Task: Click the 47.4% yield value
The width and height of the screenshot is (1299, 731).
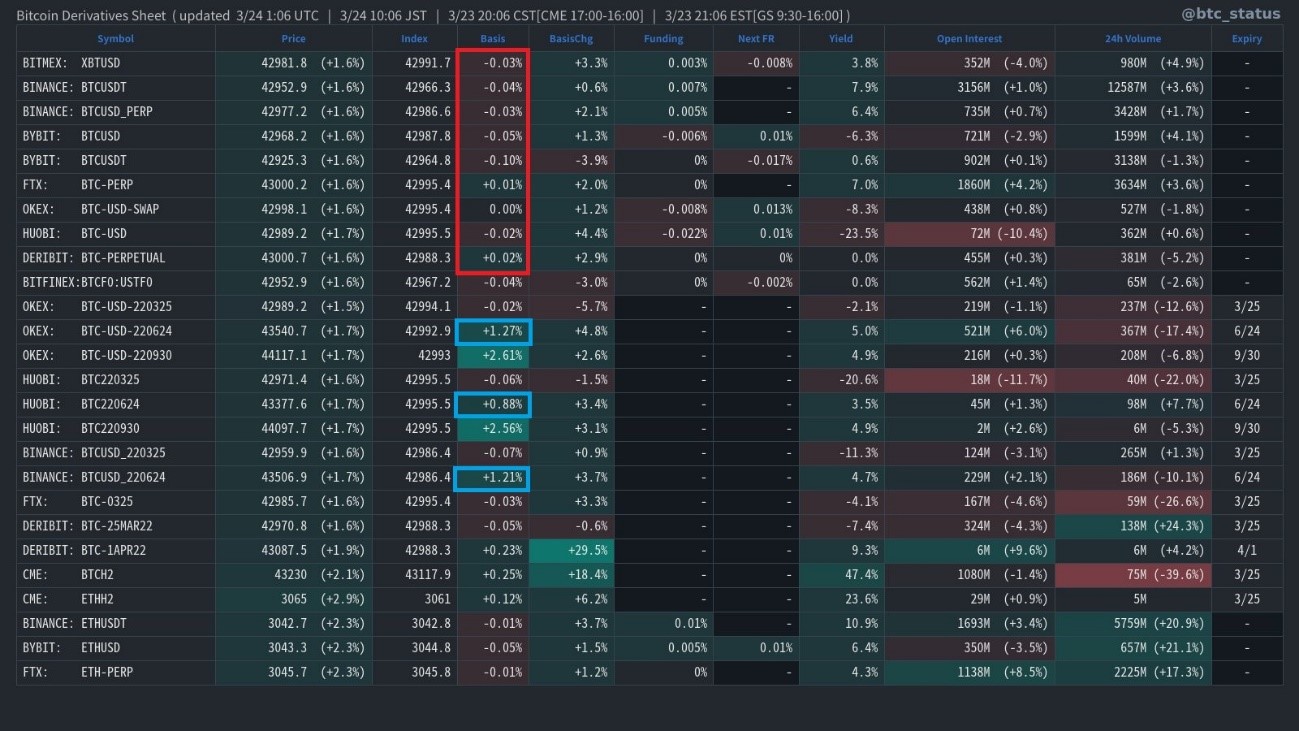Action: [x=861, y=575]
